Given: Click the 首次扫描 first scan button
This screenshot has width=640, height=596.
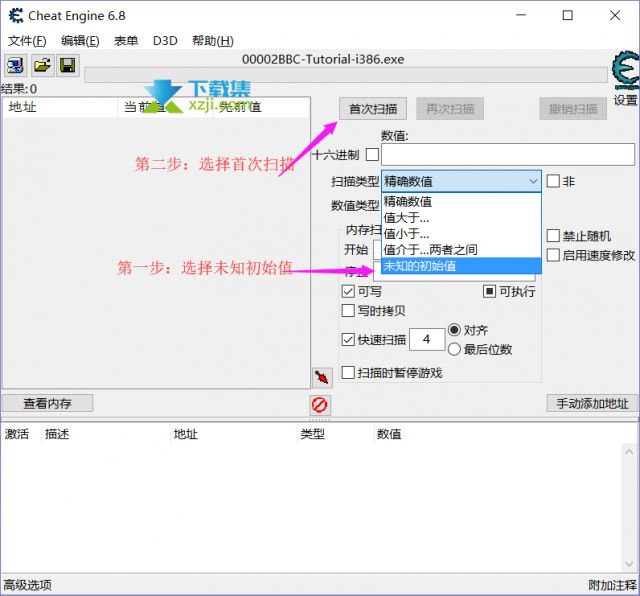Looking at the screenshot, I should click(x=373, y=109).
